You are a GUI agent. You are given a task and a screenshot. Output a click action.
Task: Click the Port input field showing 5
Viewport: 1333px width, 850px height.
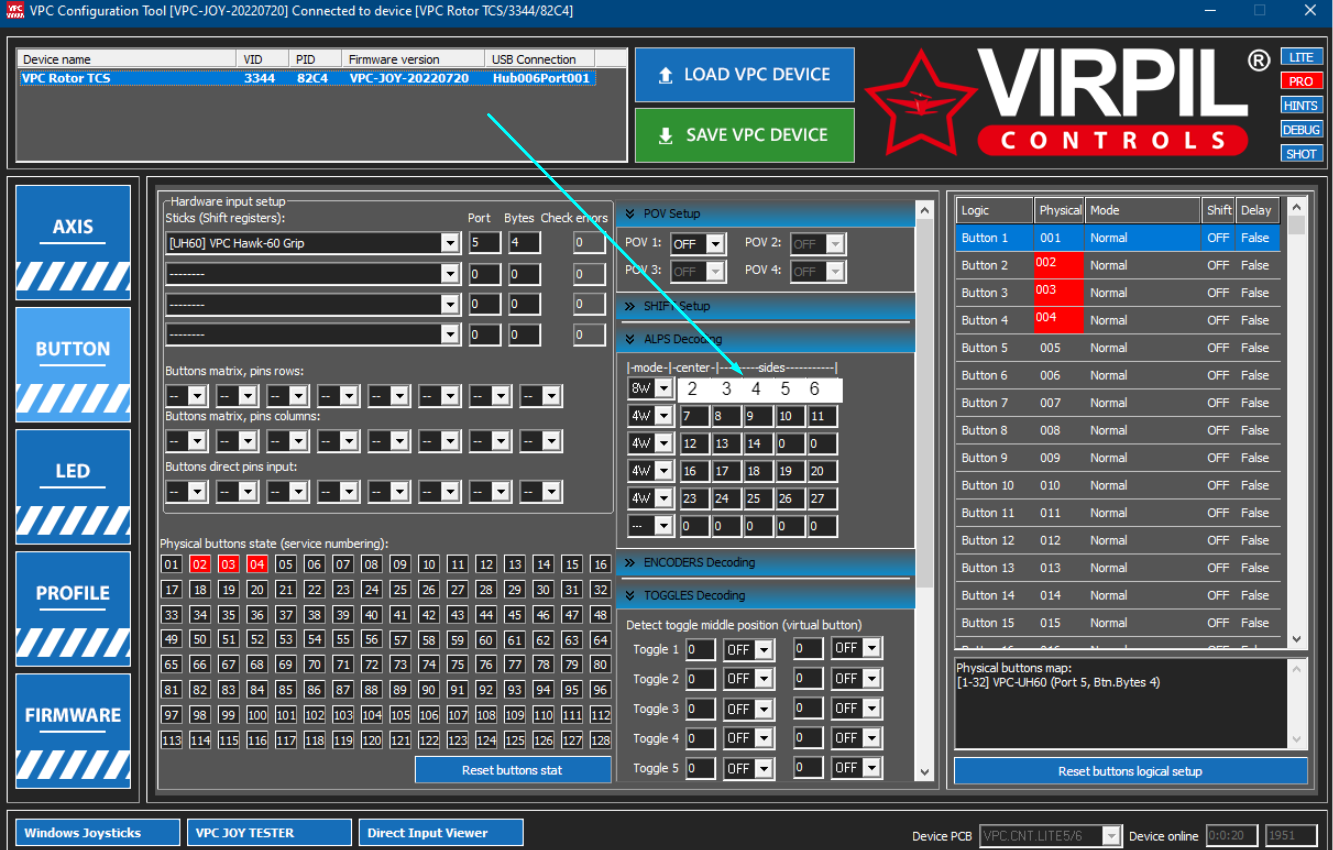point(485,243)
